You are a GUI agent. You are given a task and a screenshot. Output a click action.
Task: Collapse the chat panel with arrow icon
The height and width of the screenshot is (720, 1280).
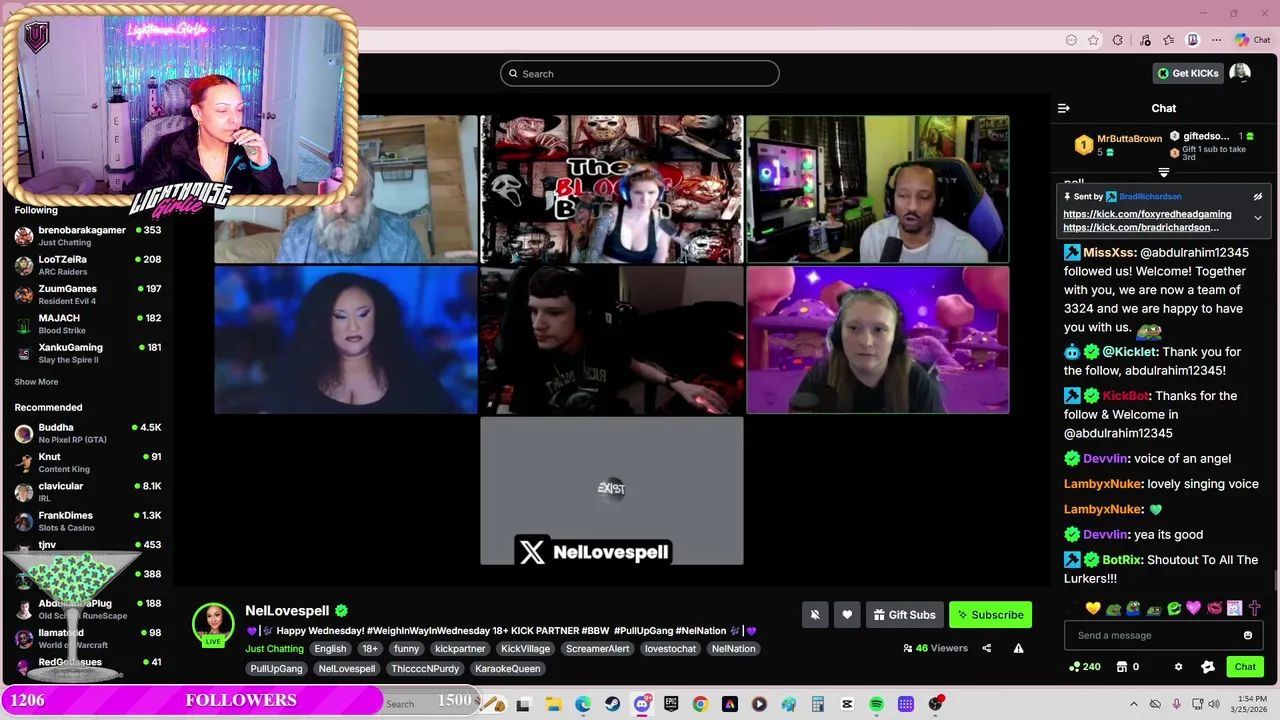1064,108
